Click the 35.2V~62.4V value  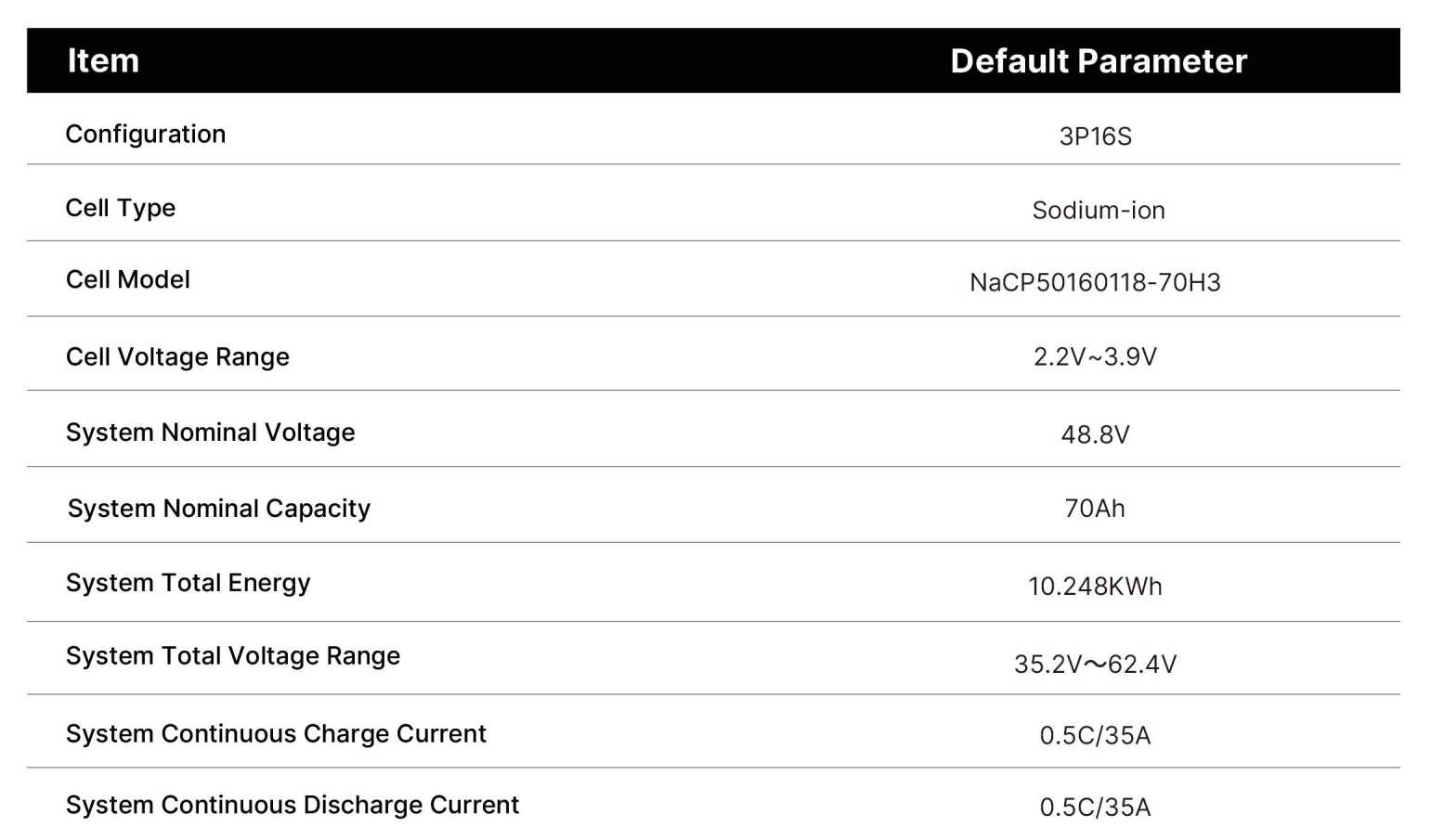[1096, 665]
